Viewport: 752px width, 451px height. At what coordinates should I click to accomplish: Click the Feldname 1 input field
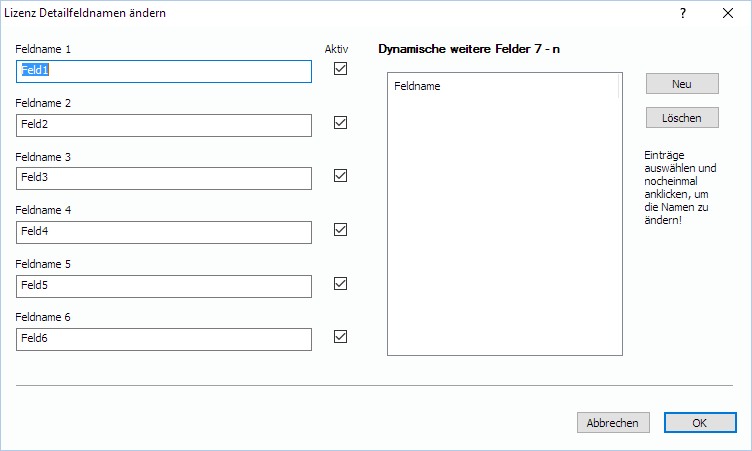coord(164,71)
